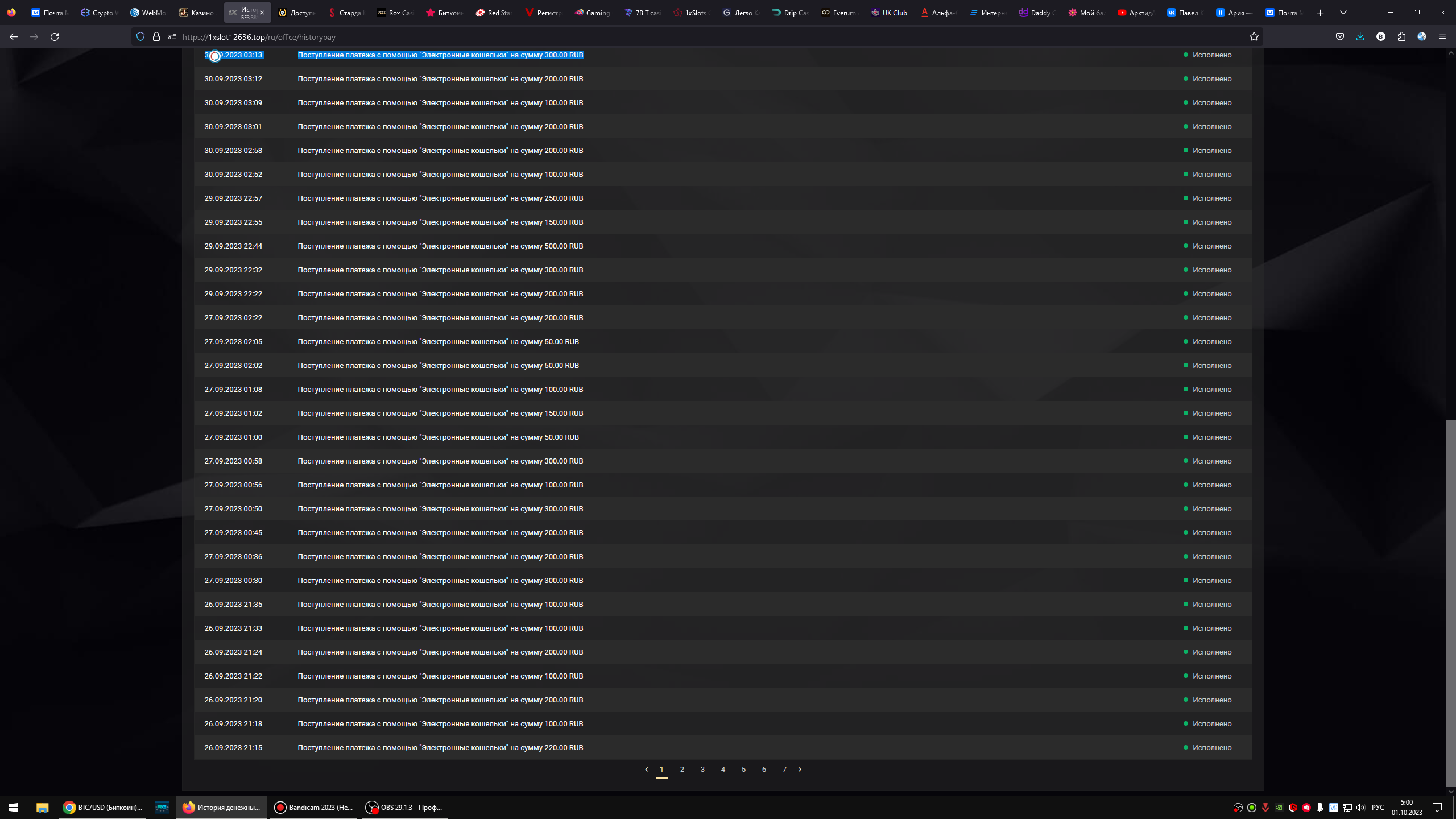Go back with the back arrow
This screenshot has height=819, width=1456.
(x=14, y=37)
